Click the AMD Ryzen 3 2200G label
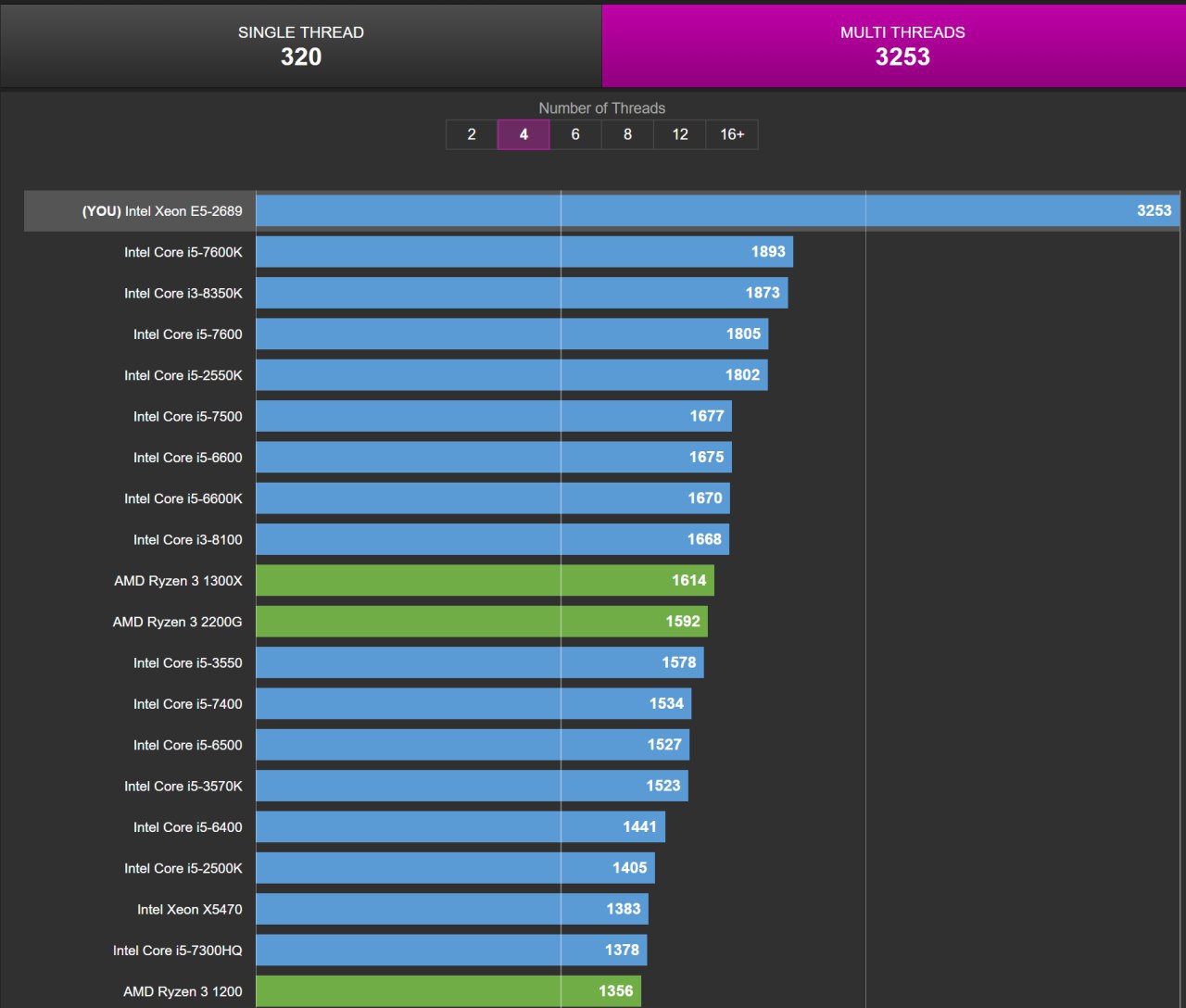1186x1008 pixels. click(178, 622)
